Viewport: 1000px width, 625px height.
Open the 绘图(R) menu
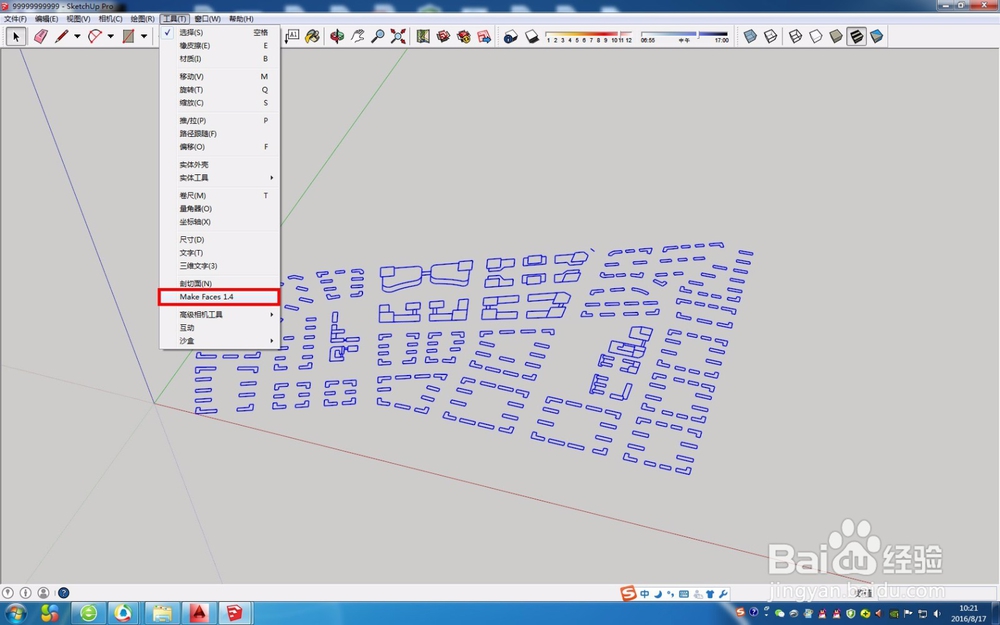[142, 18]
